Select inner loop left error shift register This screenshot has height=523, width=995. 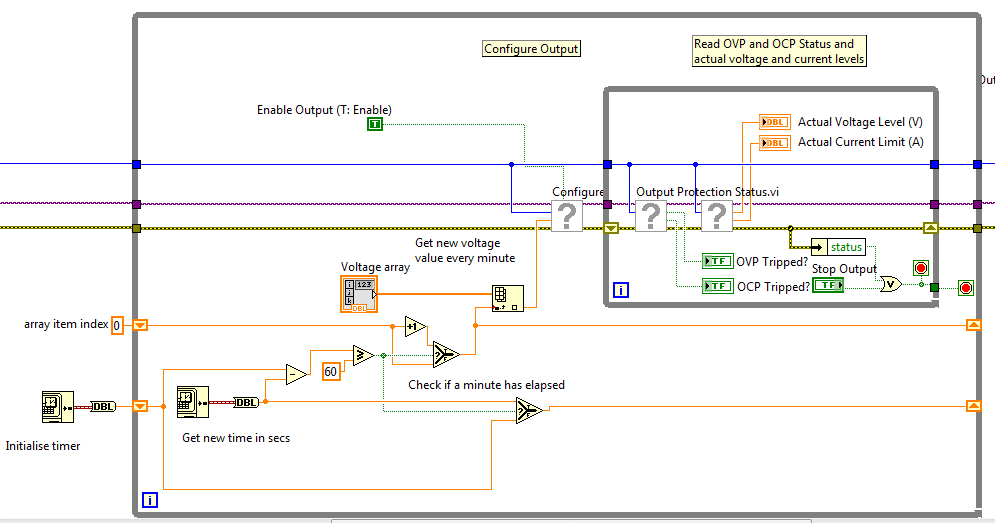[x=611, y=228]
